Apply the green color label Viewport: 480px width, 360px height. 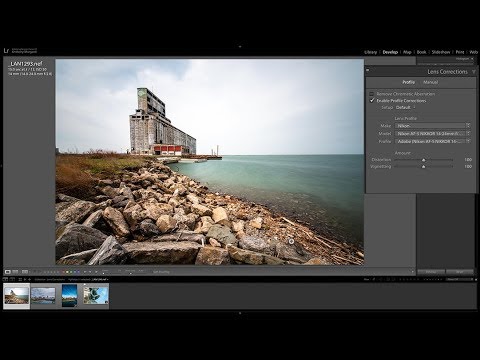pyautogui.click(x=71, y=272)
